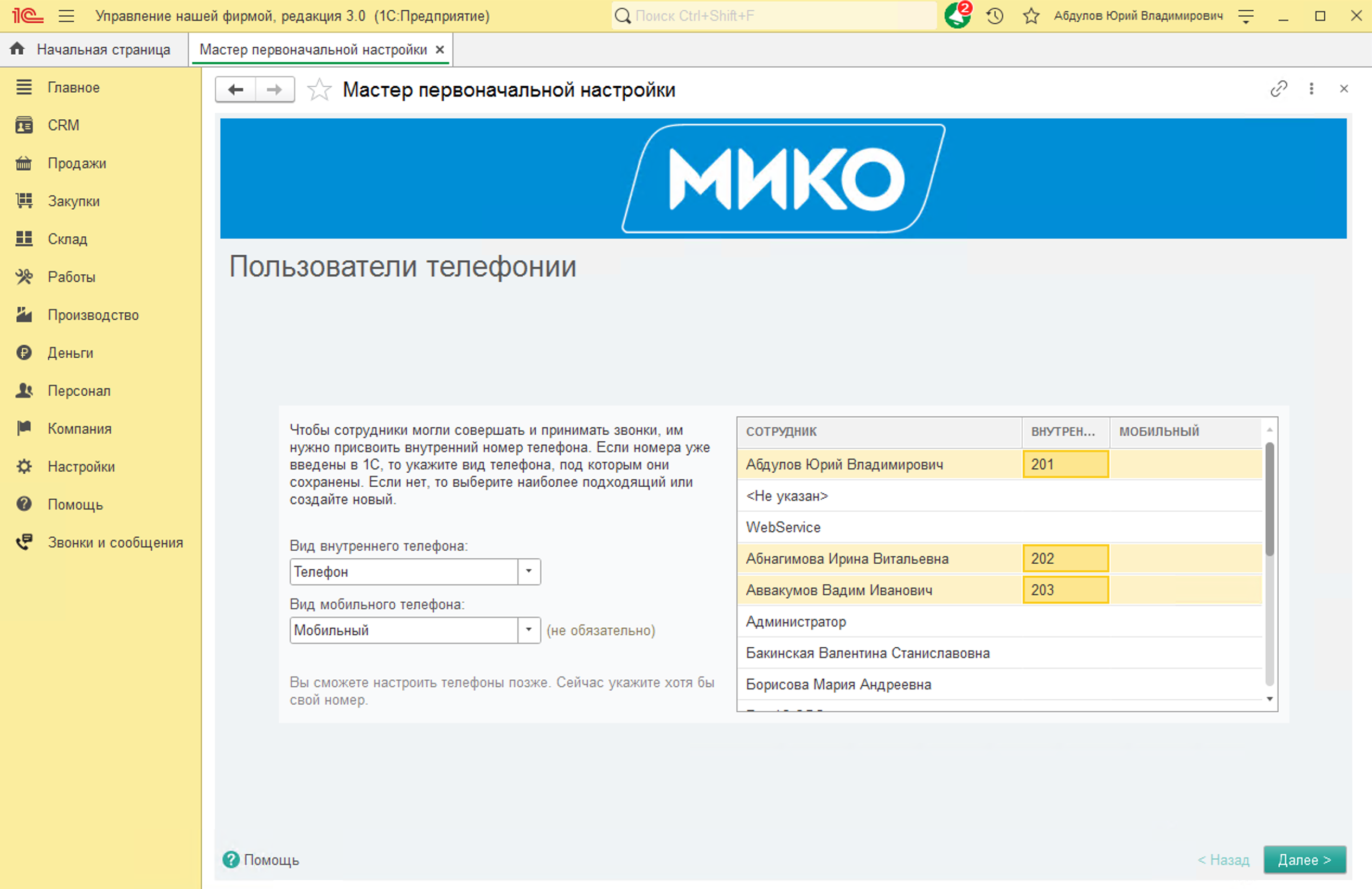Click the Далее button
The width and height of the screenshot is (1372, 889).
[x=1305, y=860]
